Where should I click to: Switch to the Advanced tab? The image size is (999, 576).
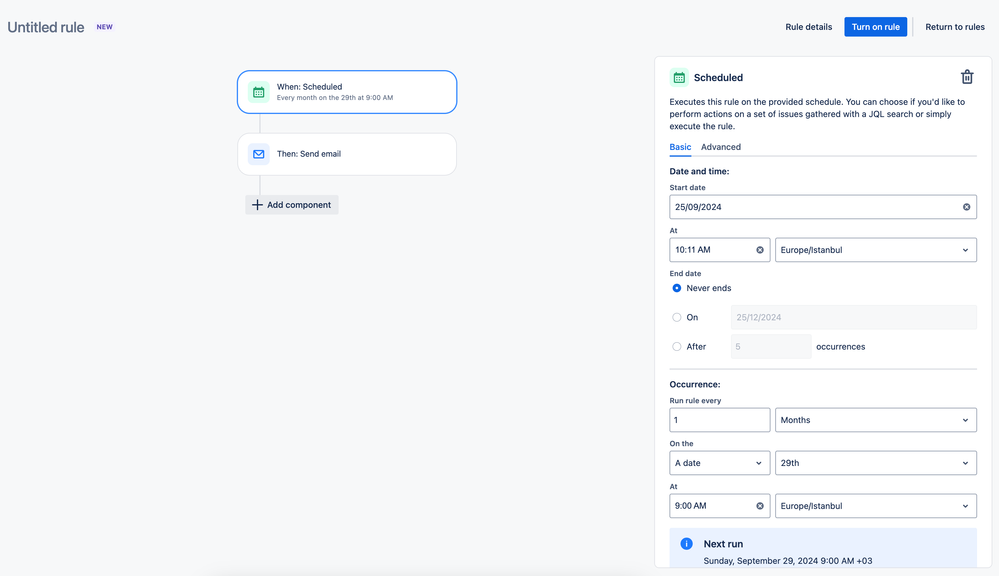point(721,147)
